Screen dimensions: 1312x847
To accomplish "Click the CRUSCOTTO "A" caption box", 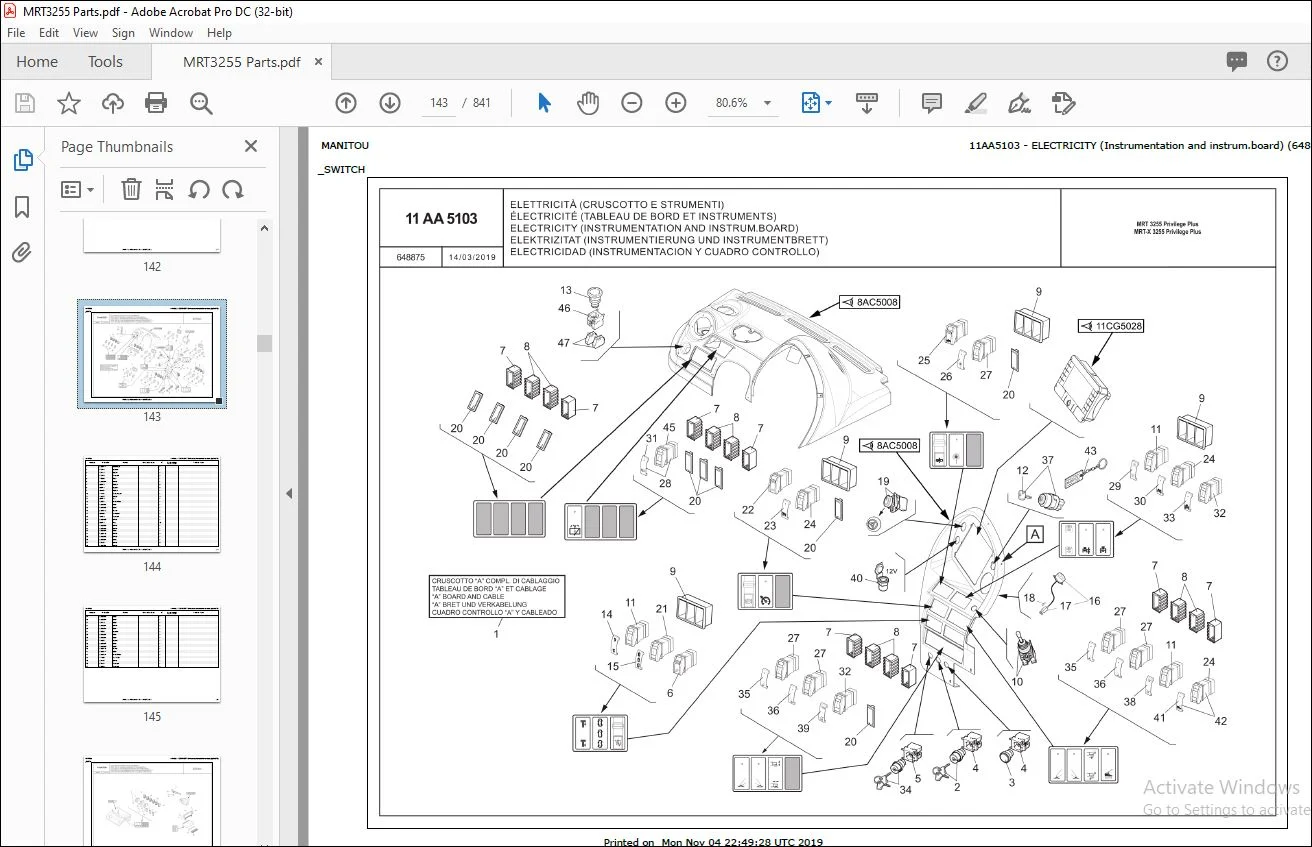I will [x=496, y=596].
